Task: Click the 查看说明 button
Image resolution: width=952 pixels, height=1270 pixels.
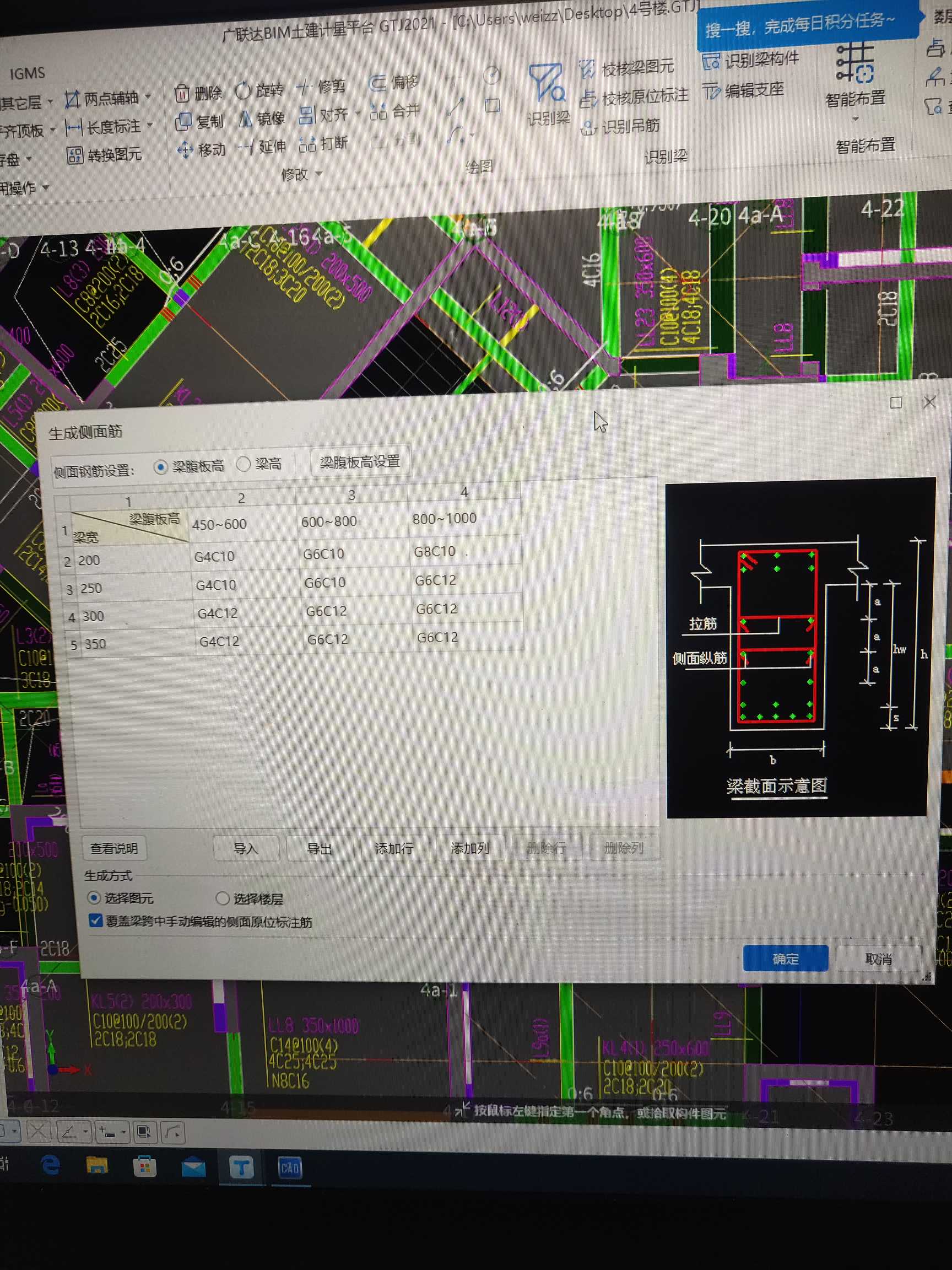Action: point(113,848)
